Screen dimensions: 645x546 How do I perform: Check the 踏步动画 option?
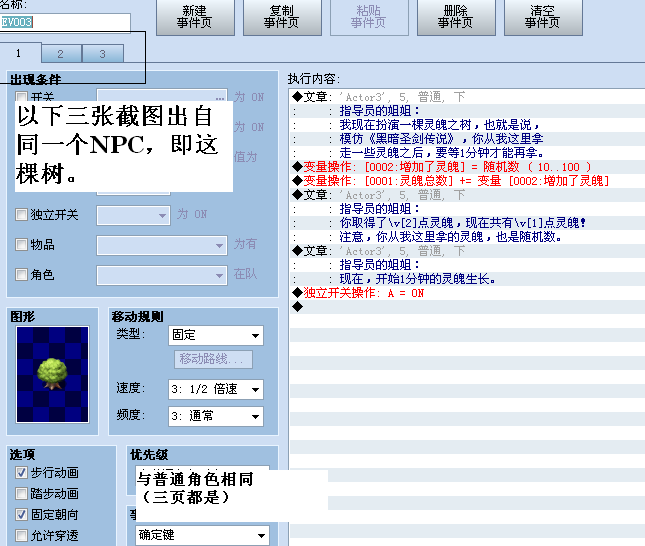[x=21, y=493]
